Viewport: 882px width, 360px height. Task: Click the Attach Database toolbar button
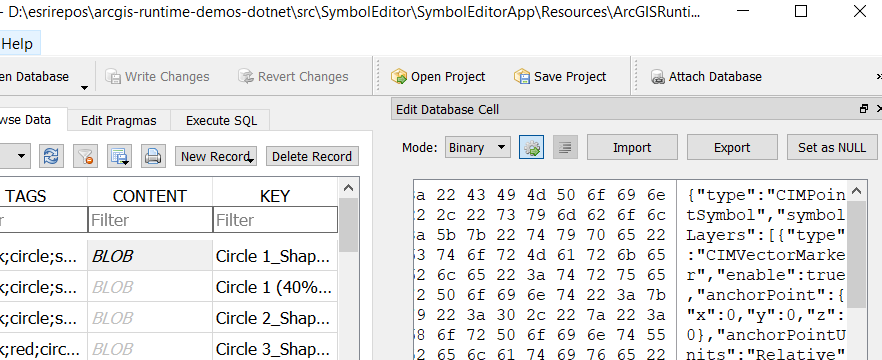(706, 76)
